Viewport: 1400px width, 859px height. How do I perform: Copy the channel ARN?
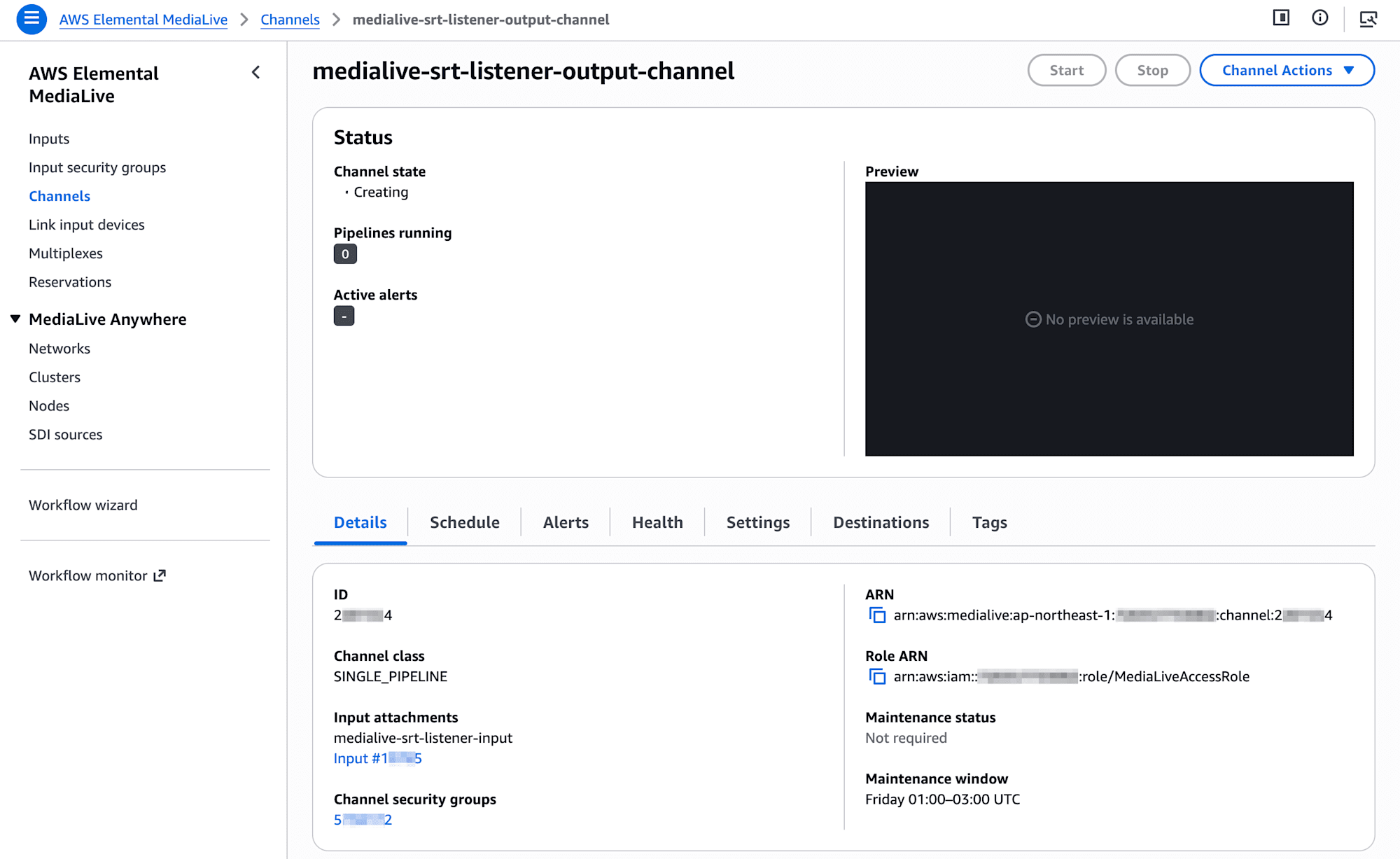[x=877, y=615]
